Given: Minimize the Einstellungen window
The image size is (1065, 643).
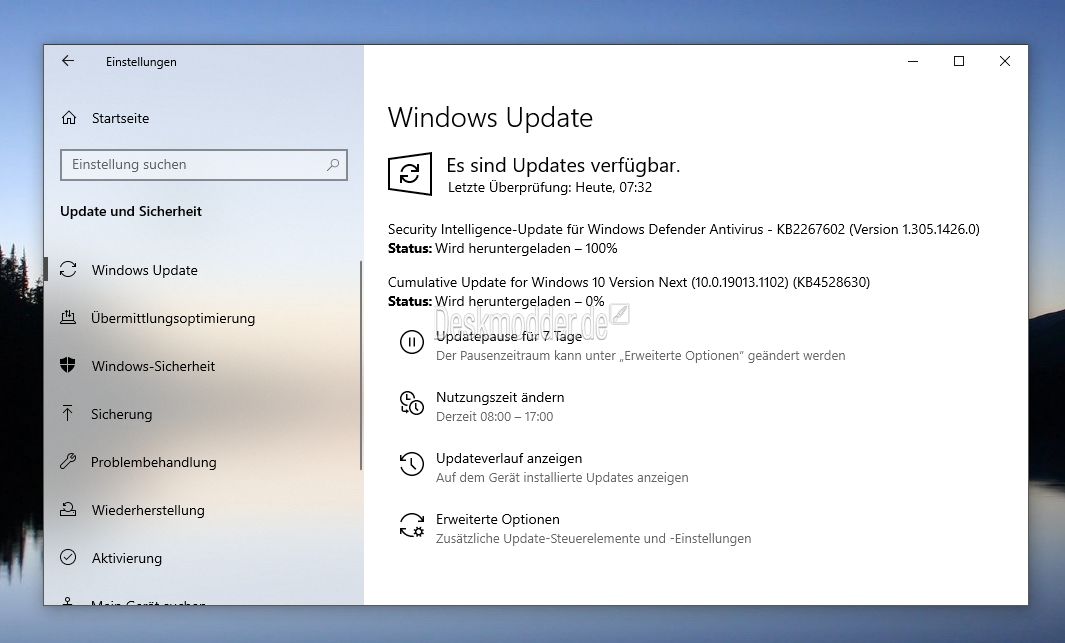Looking at the screenshot, I should click(913, 61).
